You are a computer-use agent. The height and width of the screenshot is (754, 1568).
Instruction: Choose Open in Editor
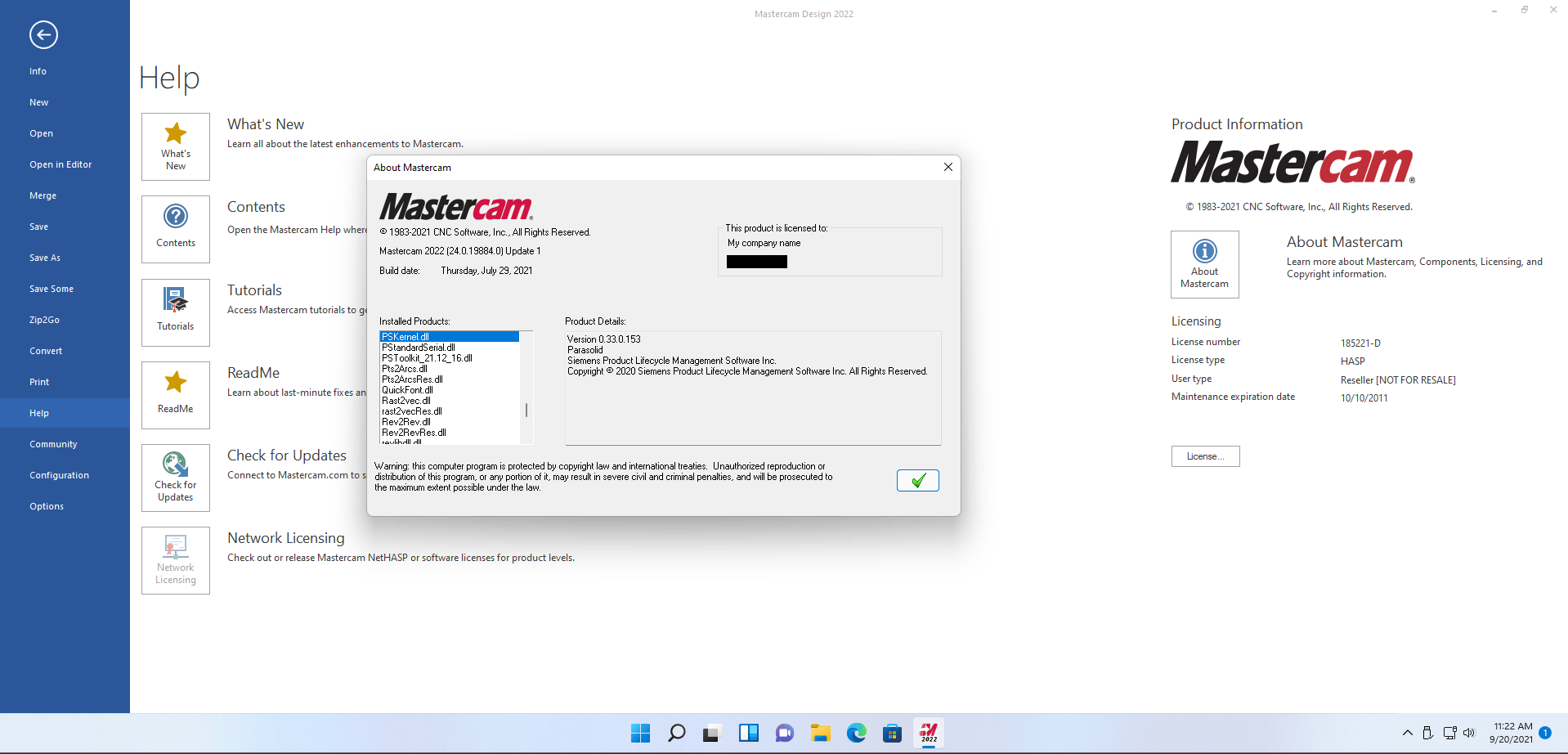[65, 164]
